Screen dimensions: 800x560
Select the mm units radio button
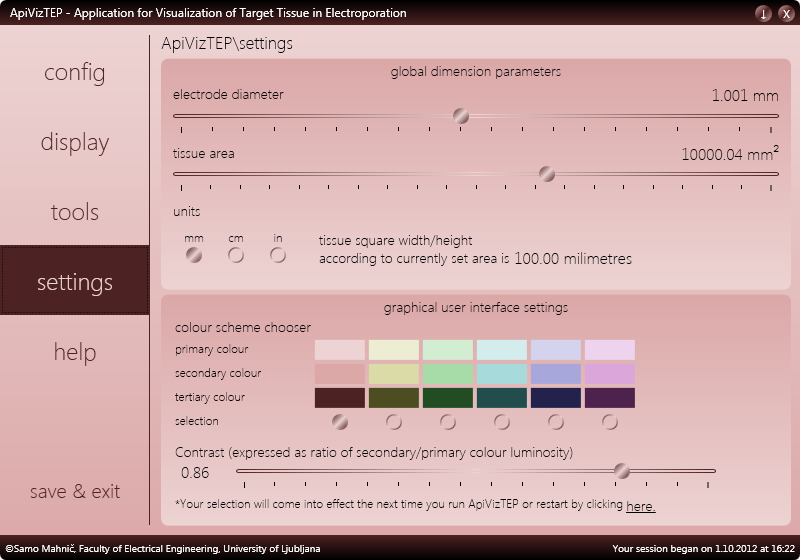pyautogui.click(x=194, y=254)
